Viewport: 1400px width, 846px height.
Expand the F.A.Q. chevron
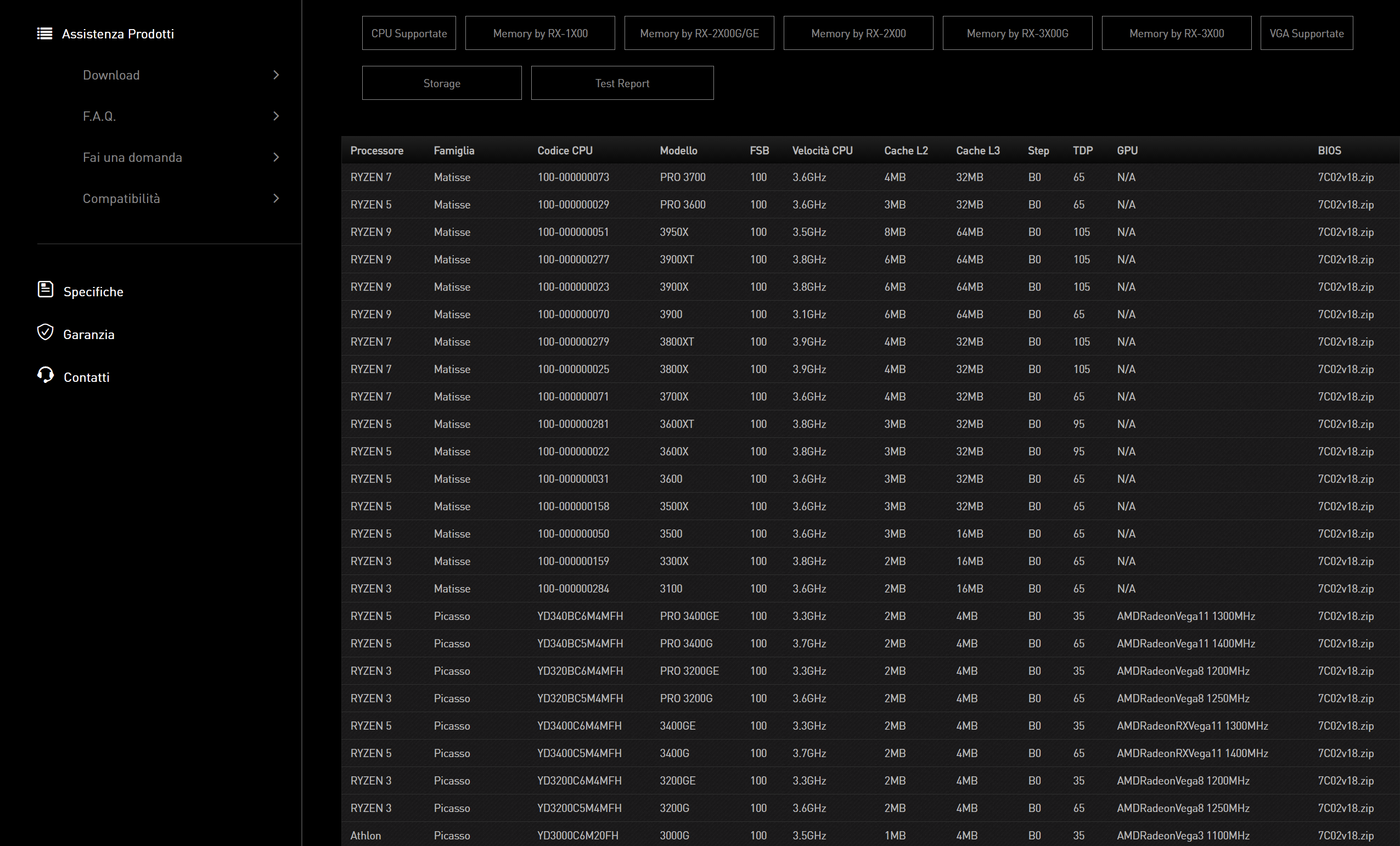[x=276, y=116]
